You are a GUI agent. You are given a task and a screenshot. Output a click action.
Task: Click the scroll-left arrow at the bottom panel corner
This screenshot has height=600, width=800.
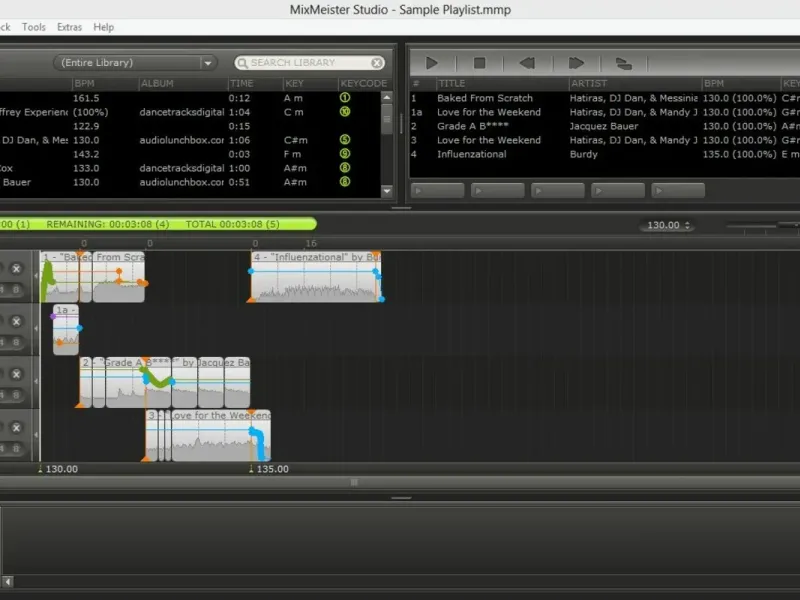coord(7,582)
